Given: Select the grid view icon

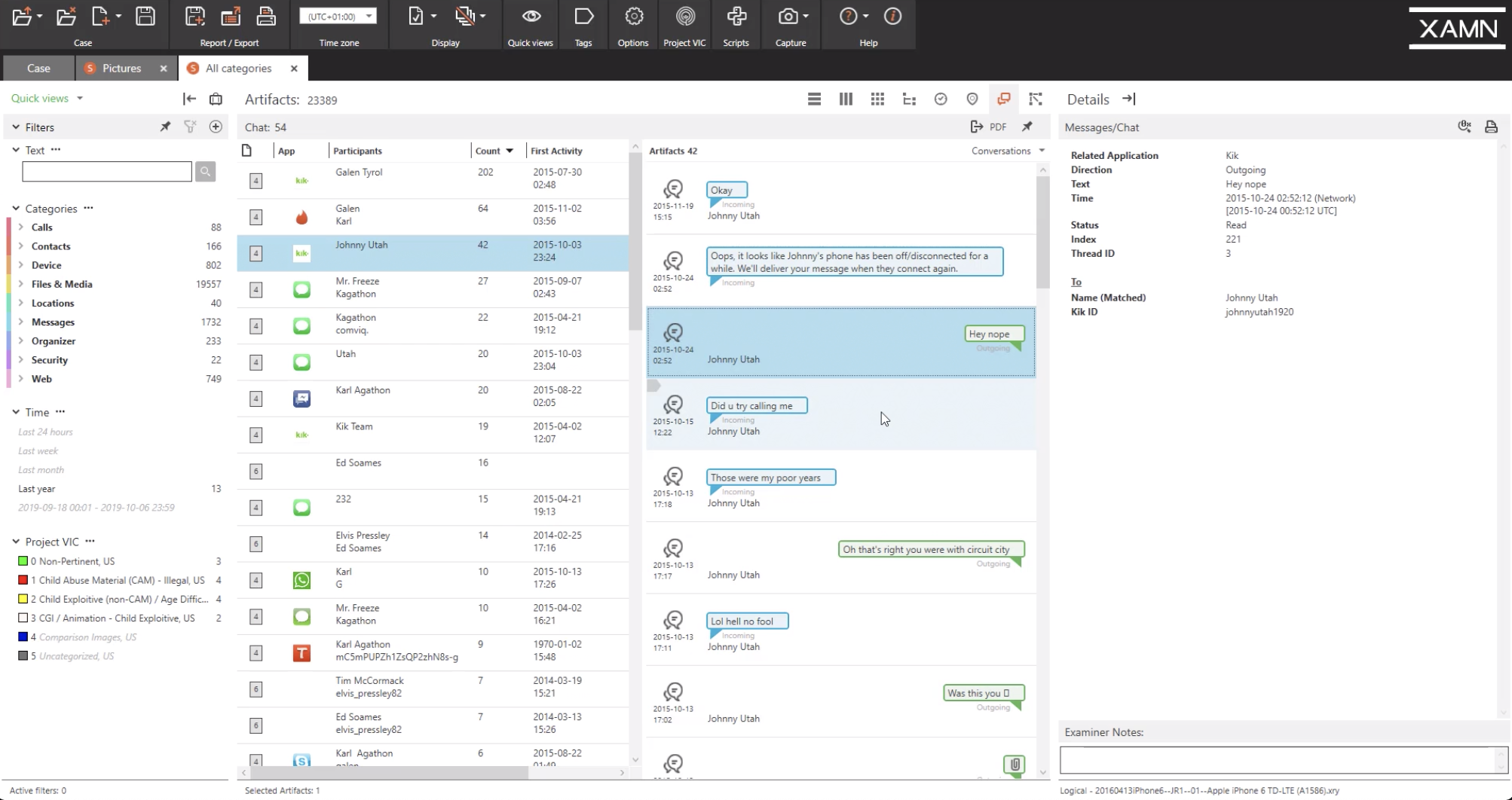Looking at the screenshot, I should pyautogui.click(x=877, y=99).
